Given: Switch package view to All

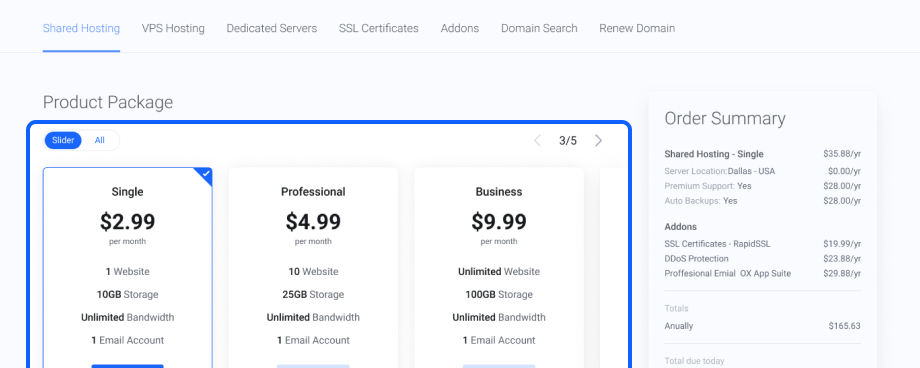Looking at the screenshot, I should pos(100,140).
